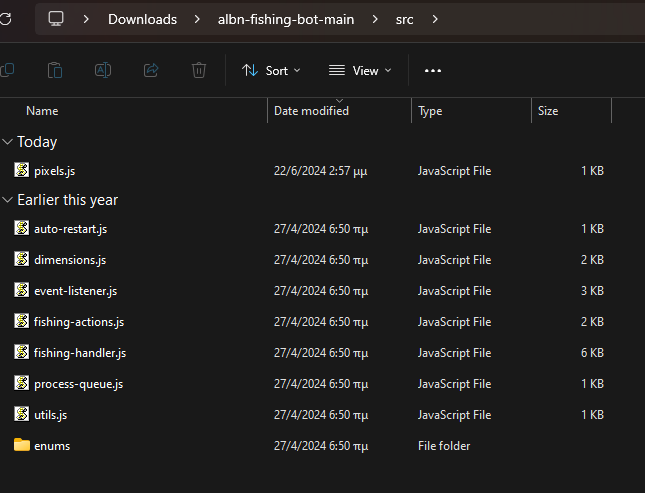645x493 pixels.
Task: Click the Share toolbar icon
Action: (151, 70)
